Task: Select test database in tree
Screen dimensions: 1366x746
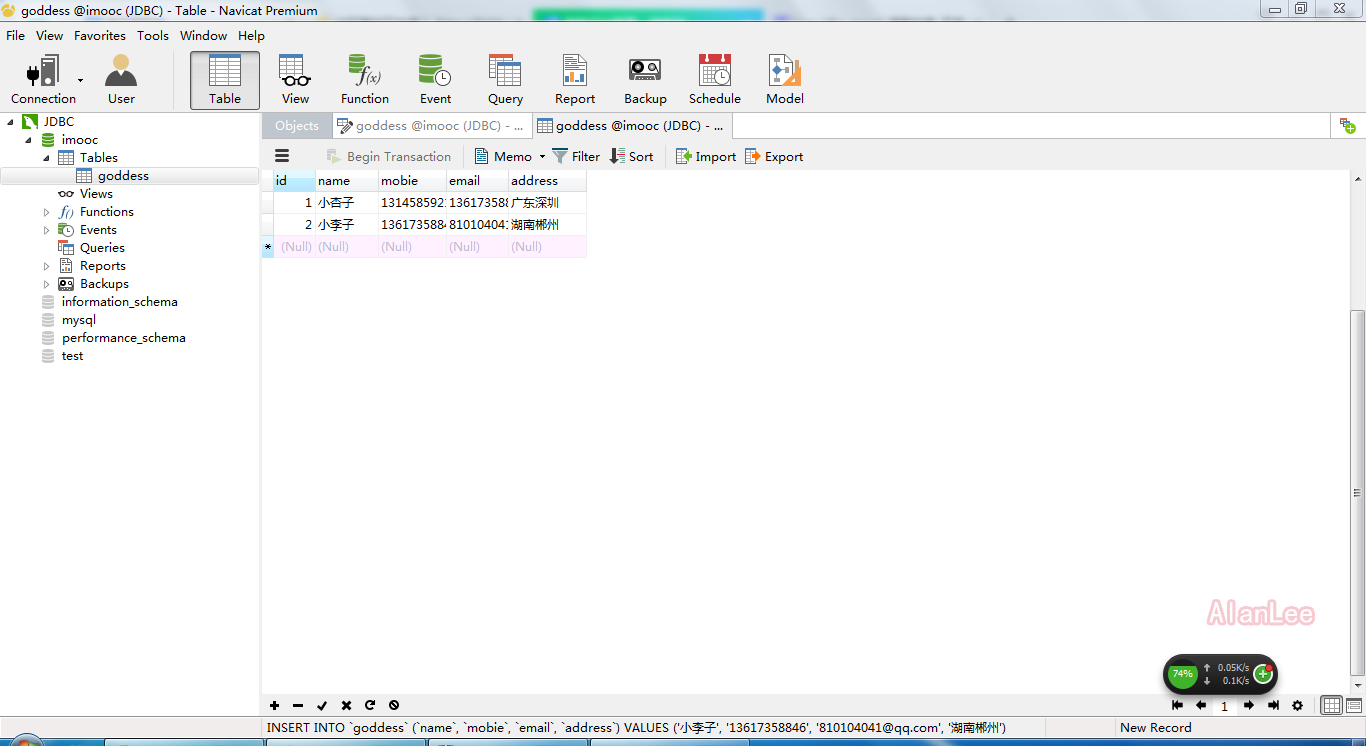Action: point(72,356)
